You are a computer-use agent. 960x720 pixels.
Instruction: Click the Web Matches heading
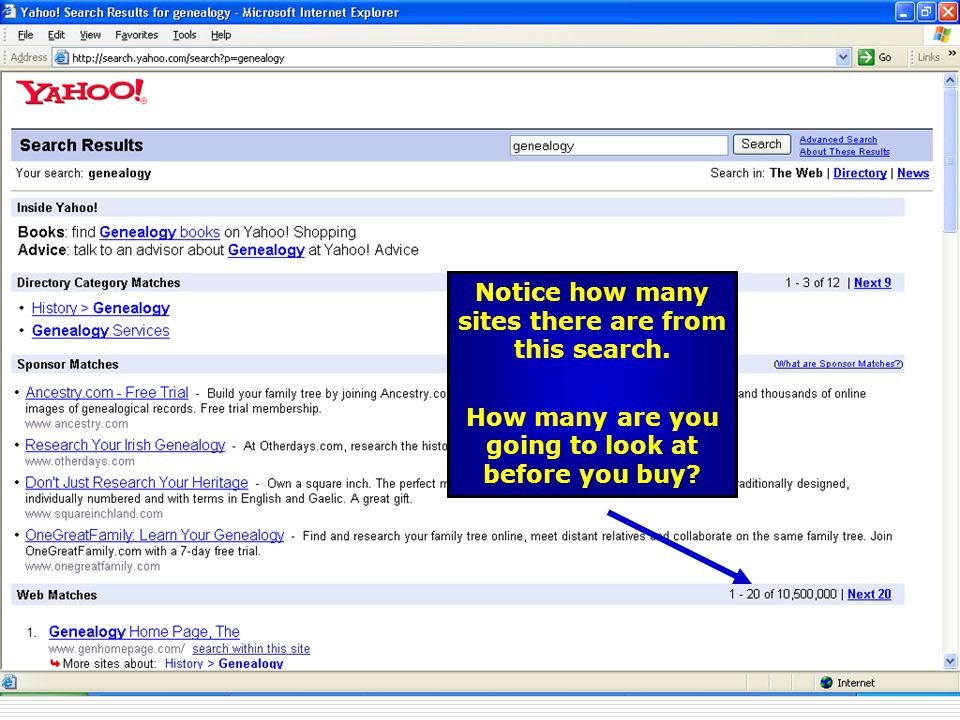click(57, 595)
